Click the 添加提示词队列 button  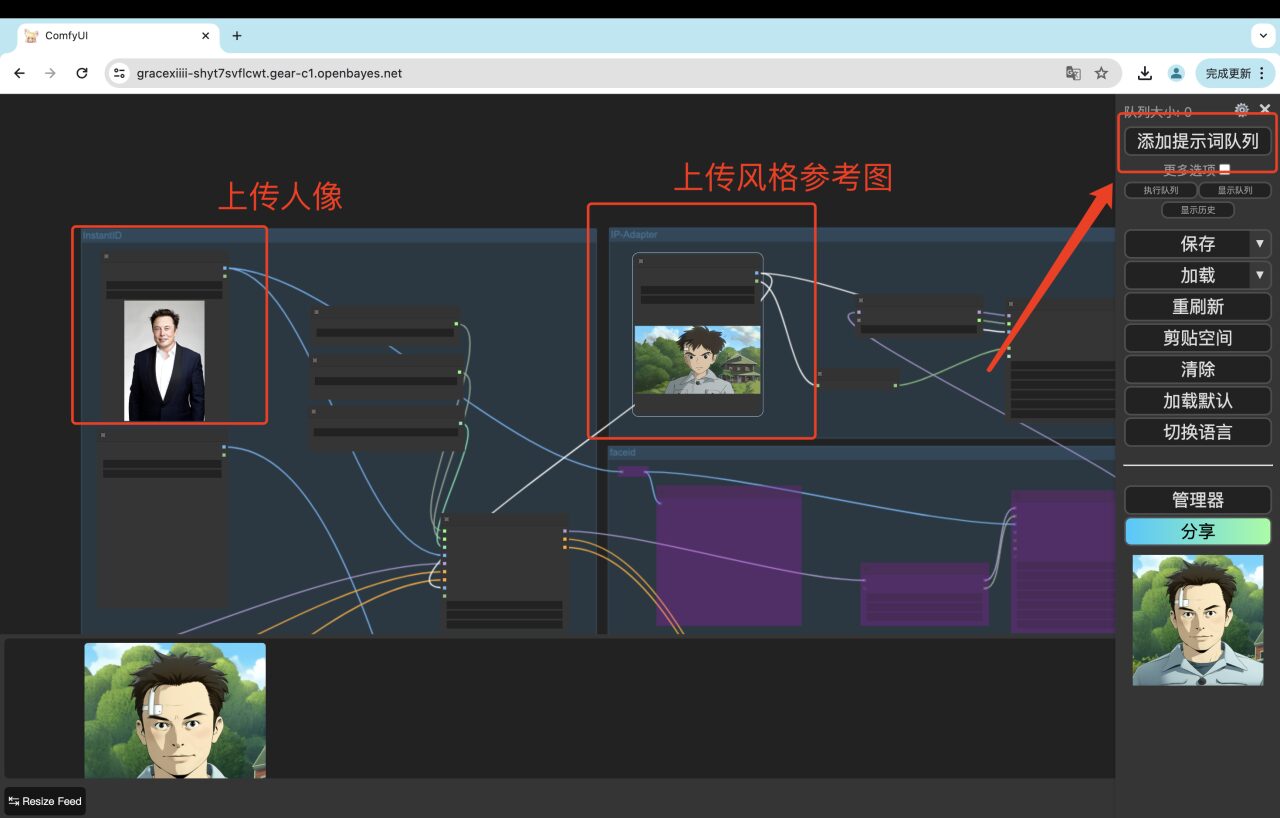(1197, 142)
